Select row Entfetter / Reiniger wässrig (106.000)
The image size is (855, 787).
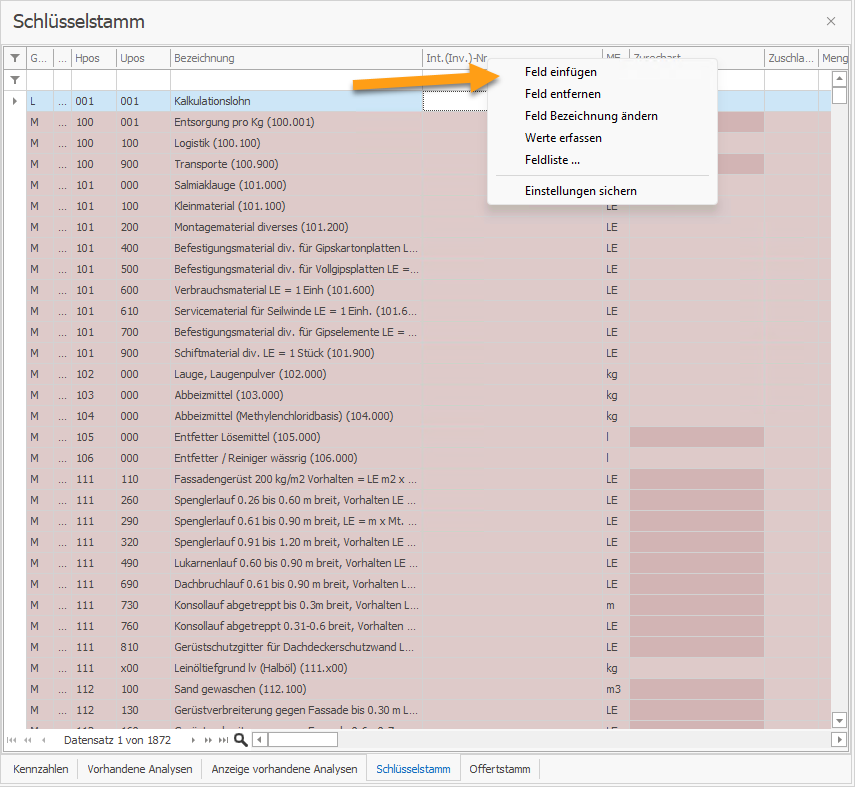coord(429,458)
